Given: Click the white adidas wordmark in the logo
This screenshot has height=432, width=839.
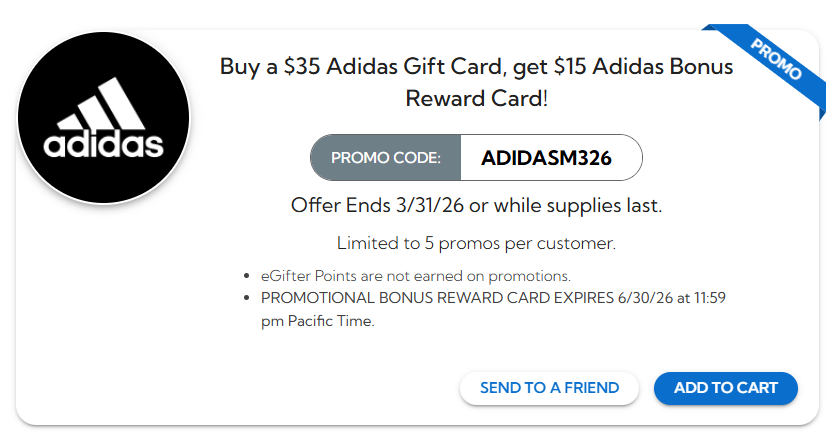Looking at the screenshot, I should (103, 146).
